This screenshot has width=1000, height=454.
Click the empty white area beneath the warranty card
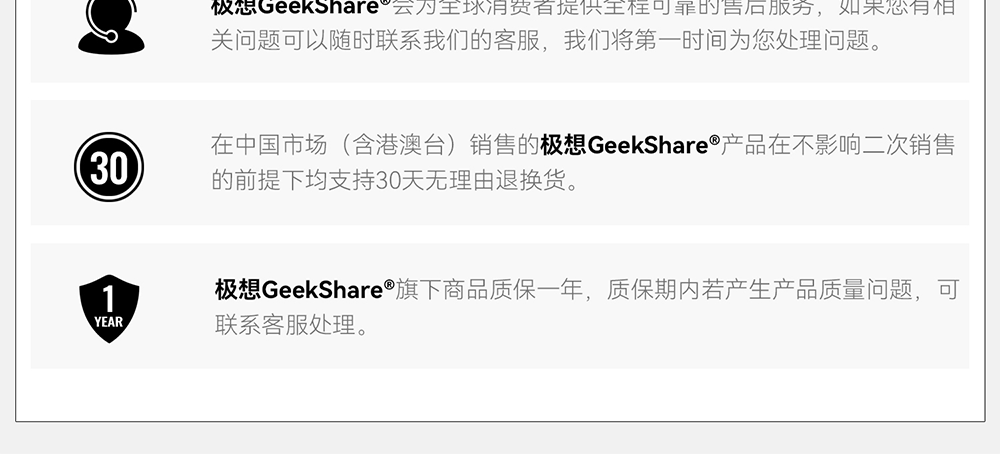(499, 394)
